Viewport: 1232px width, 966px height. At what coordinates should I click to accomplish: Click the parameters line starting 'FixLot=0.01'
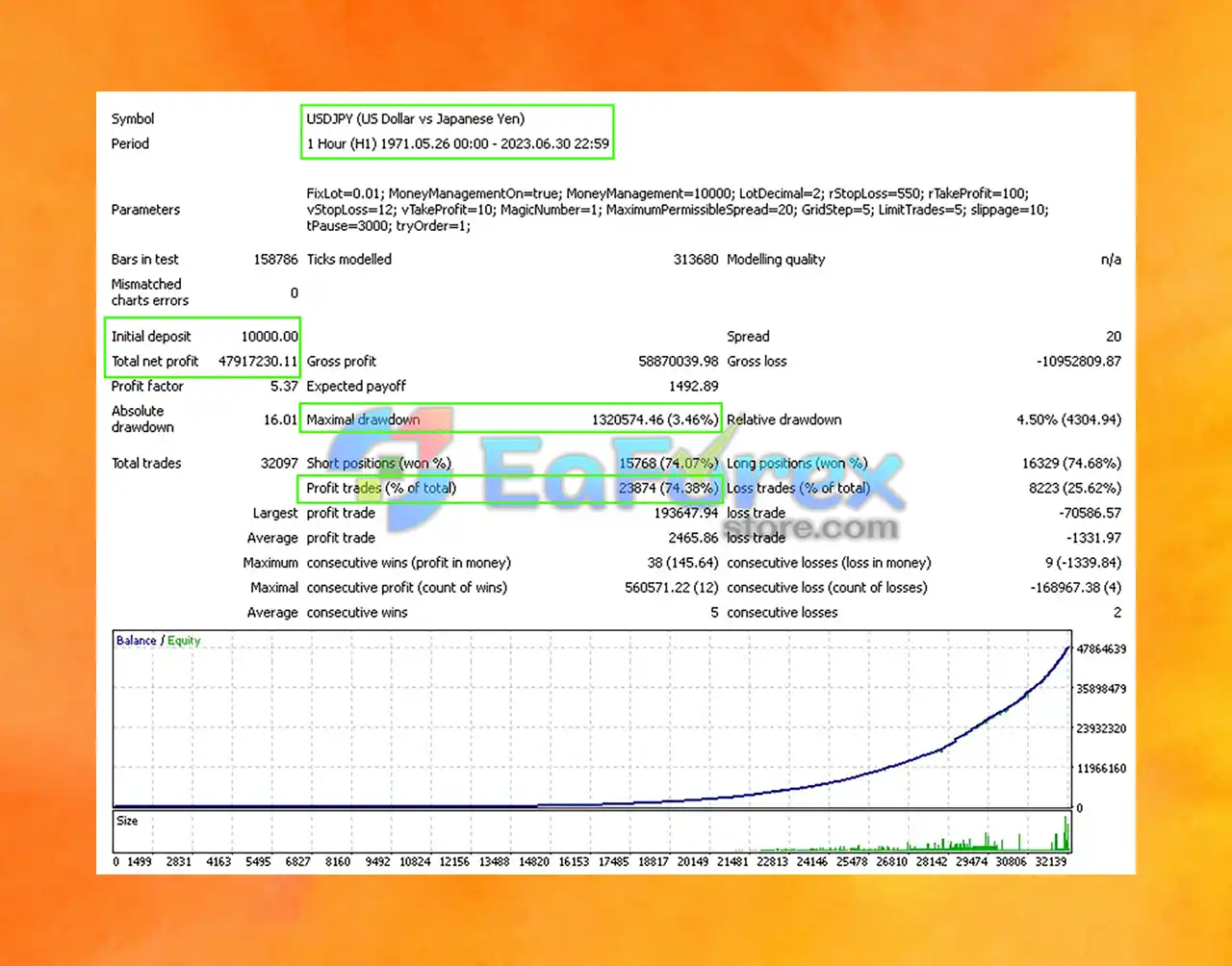[x=668, y=193]
